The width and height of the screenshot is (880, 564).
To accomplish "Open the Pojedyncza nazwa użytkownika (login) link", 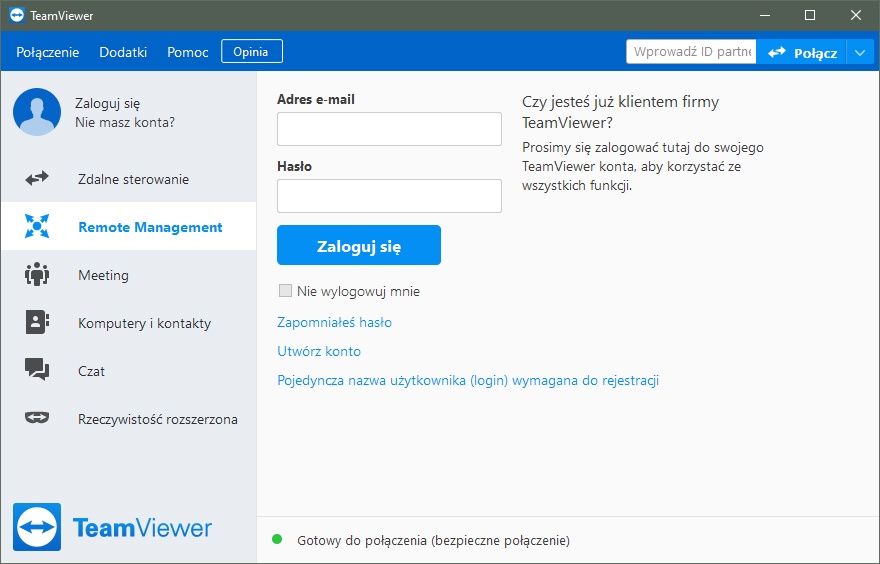I will [468, 380].
